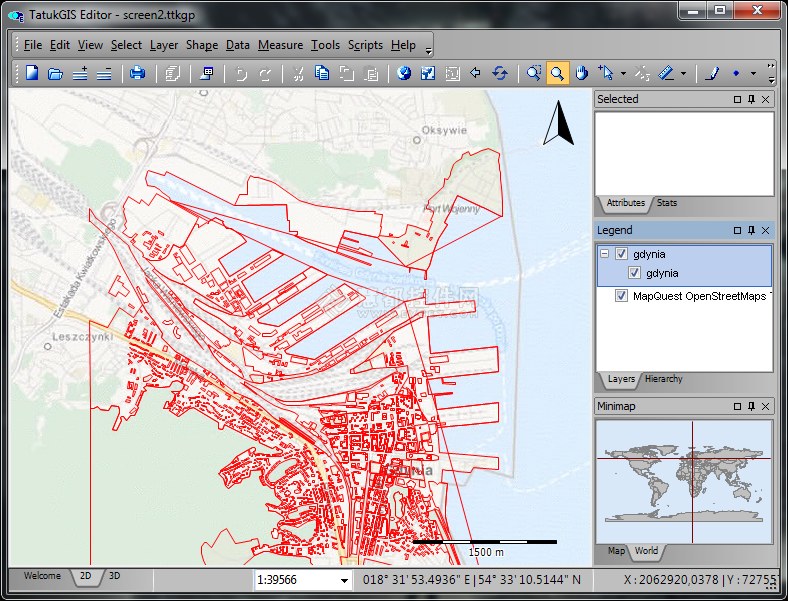Choose the Select arrow tool

point(606,73)
